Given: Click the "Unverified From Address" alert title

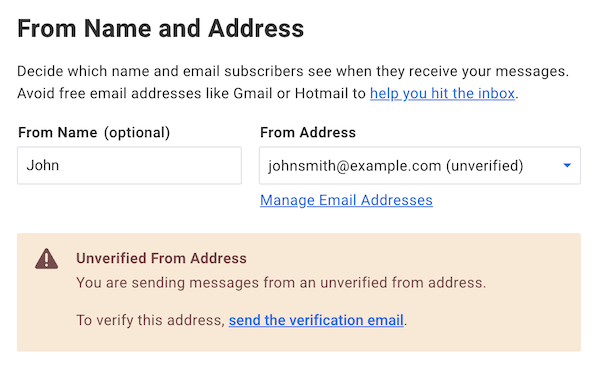Looking at the screenshot, I should pyautogui.click(x=161, y=258).
